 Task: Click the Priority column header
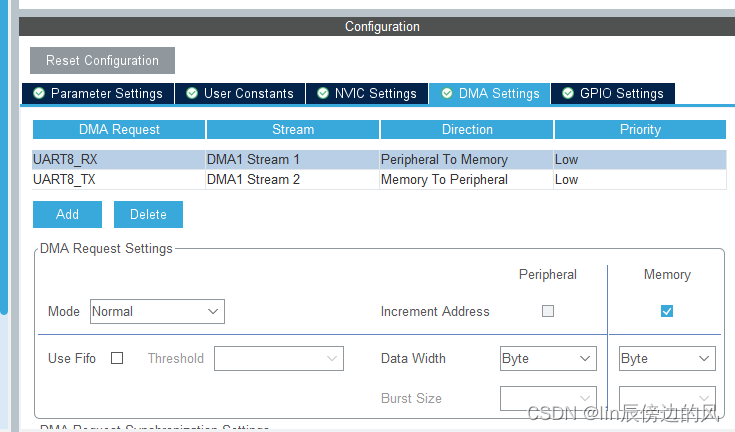tap(640, 129)
